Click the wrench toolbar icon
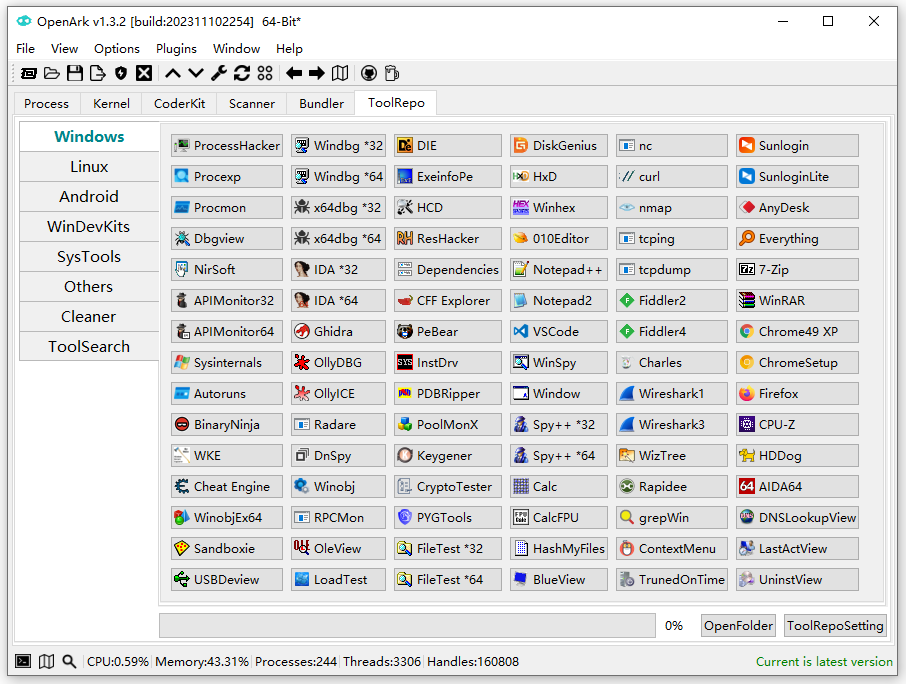Viewport: 906px width, 684px height. pyautogui.click(x=219, y=73)
